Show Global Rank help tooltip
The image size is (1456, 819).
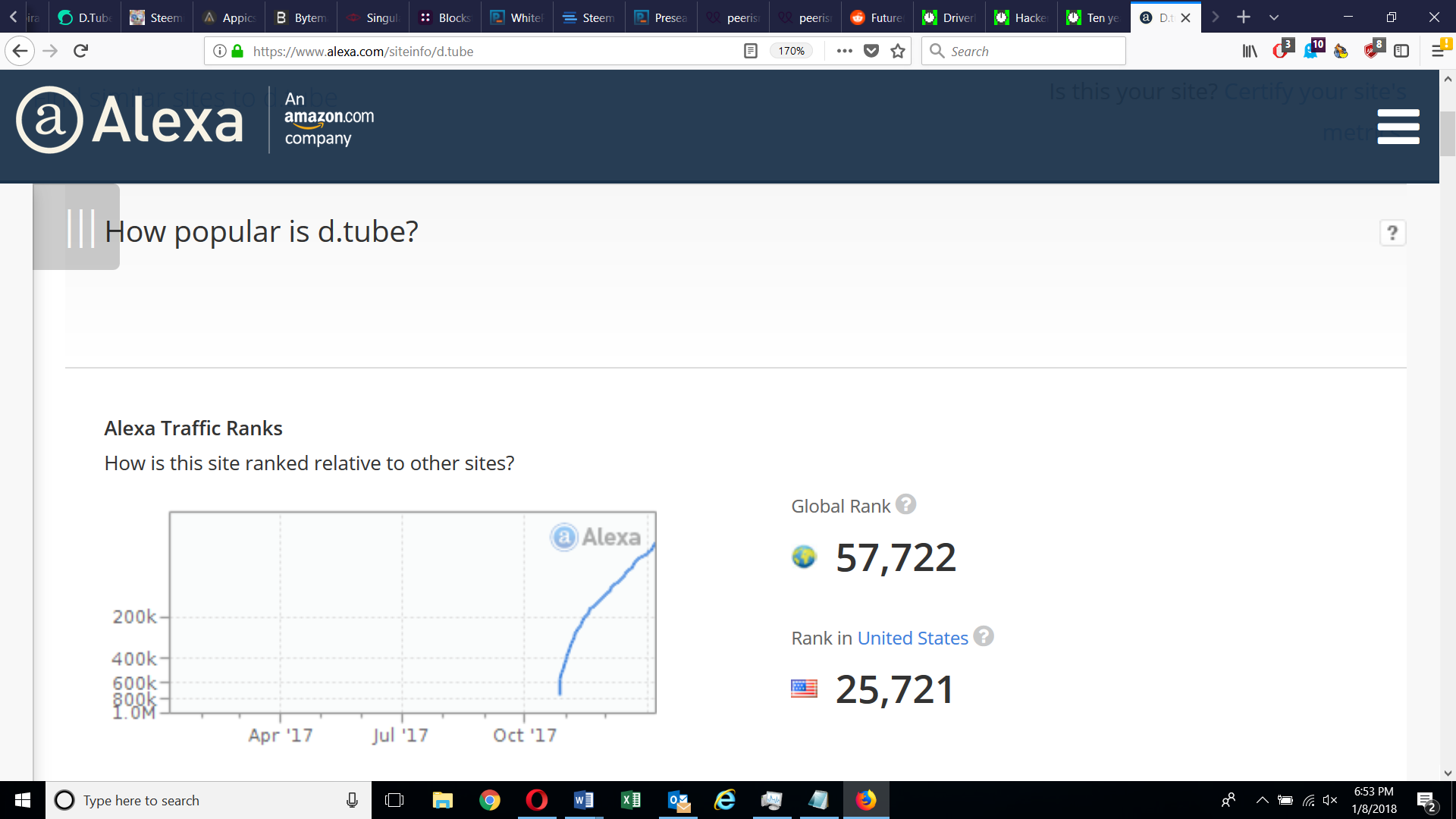click(905, 504)
